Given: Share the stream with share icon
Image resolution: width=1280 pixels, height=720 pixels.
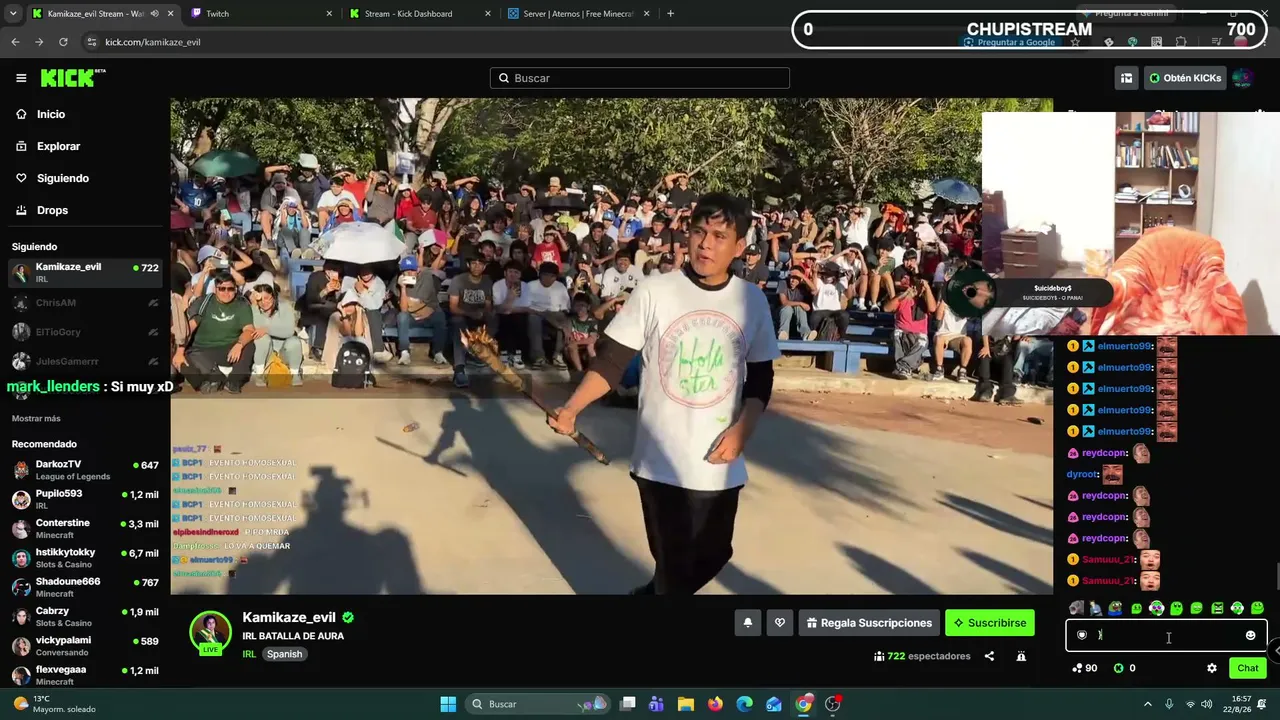Looking at the screenshot, I should 989,656.
